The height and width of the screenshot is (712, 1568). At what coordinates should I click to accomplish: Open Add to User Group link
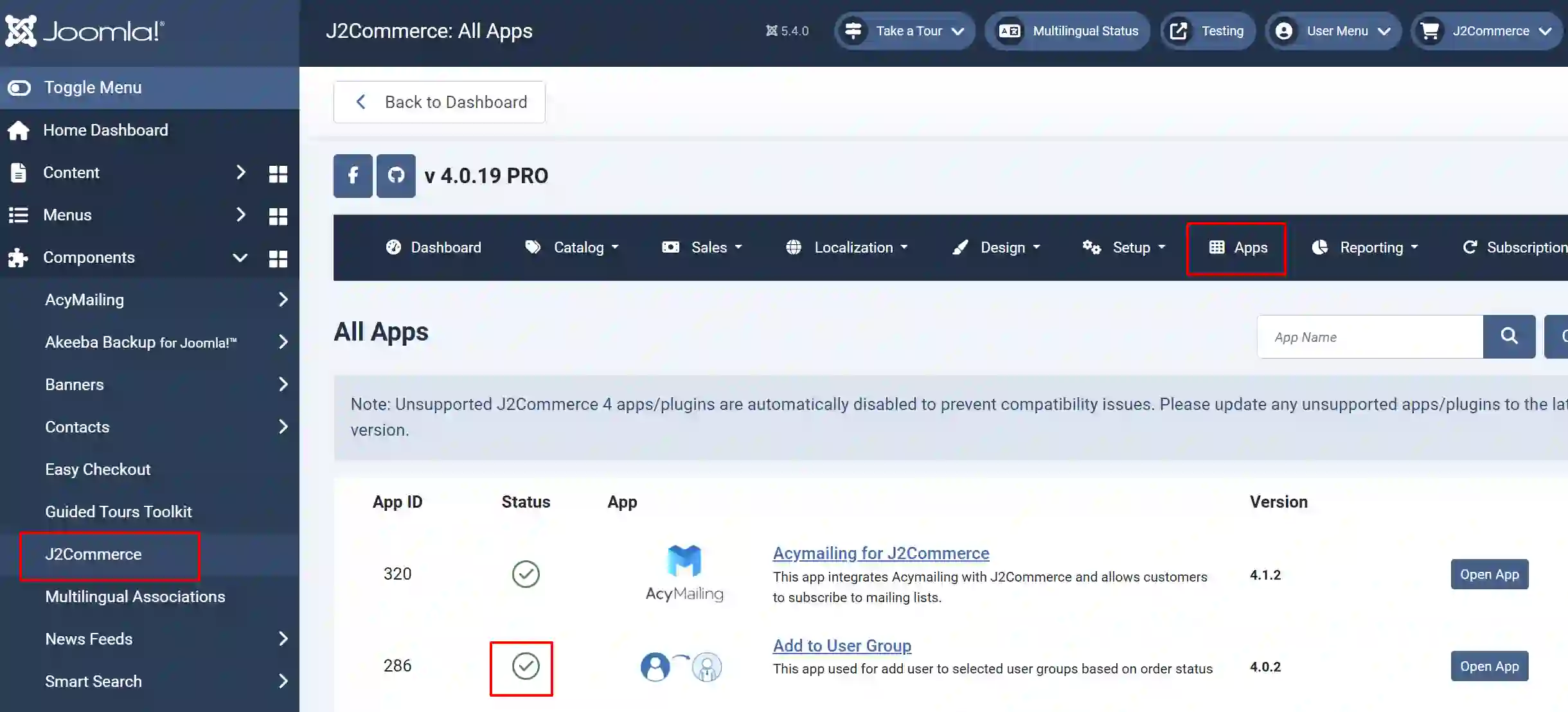[x=842, y=645]
